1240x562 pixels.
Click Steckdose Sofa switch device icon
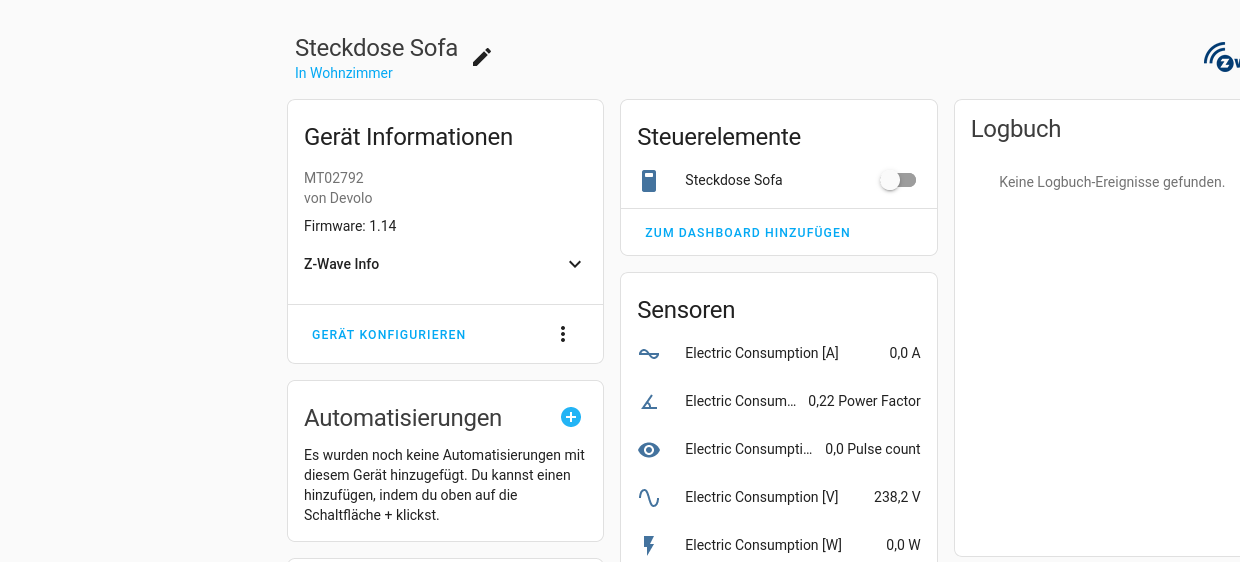click(649, 181)
